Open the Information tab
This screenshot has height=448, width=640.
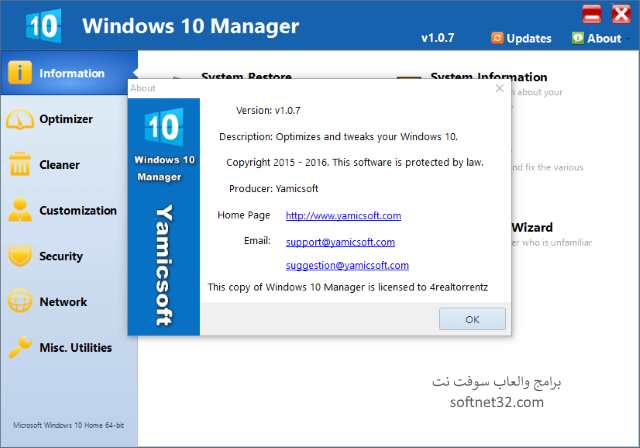pyautogui.click(x=69, y=73)
